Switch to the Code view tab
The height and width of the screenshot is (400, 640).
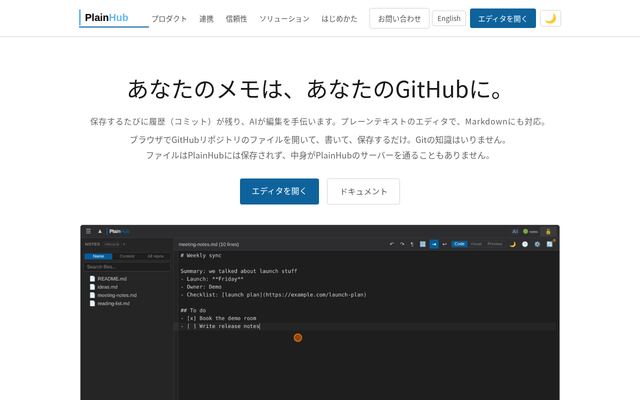point(460,244)
